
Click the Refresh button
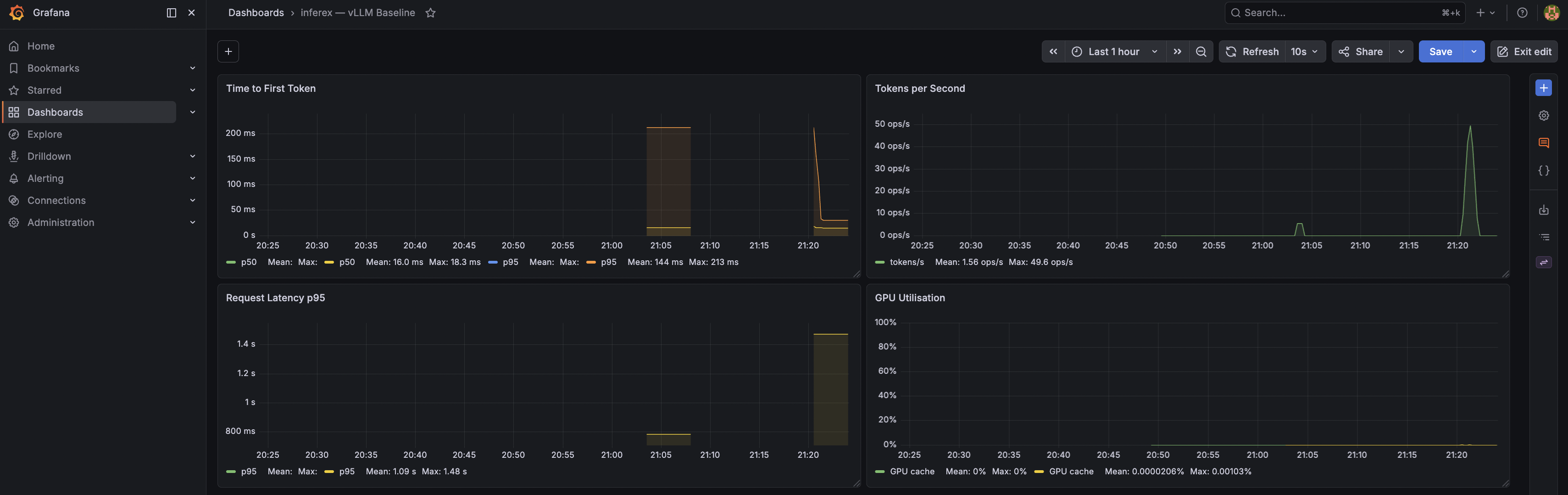pos(1252,52)
